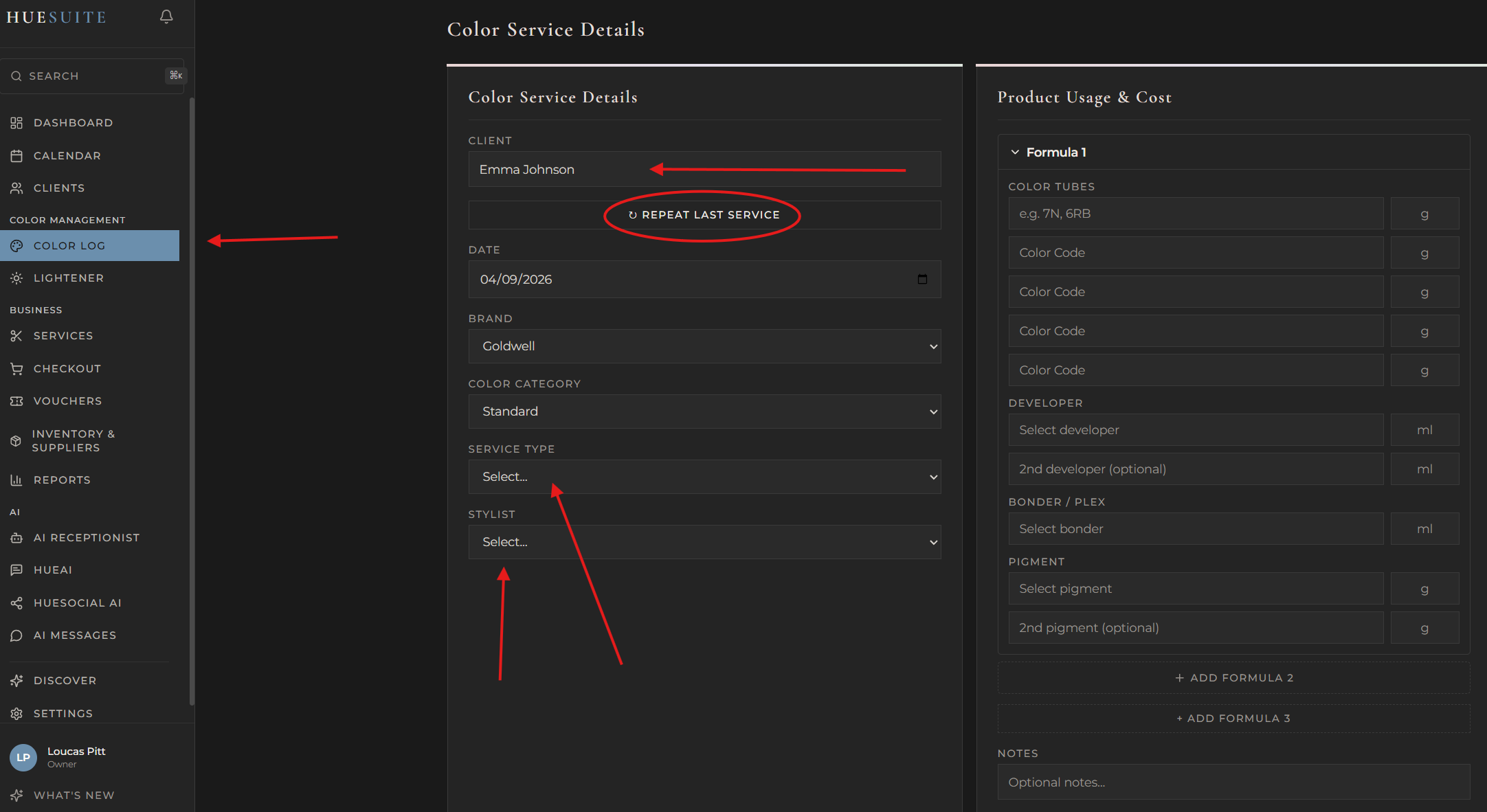Open the Stylist select dropdown
This screenshot has width=1487, height=812.
click(704, 541)
